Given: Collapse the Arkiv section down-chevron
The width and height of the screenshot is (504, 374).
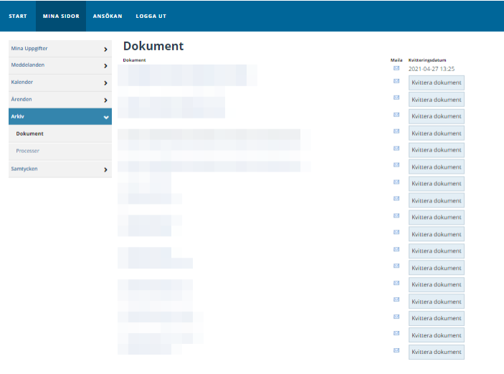Looking at the screenshot, I should click(106, 117).
